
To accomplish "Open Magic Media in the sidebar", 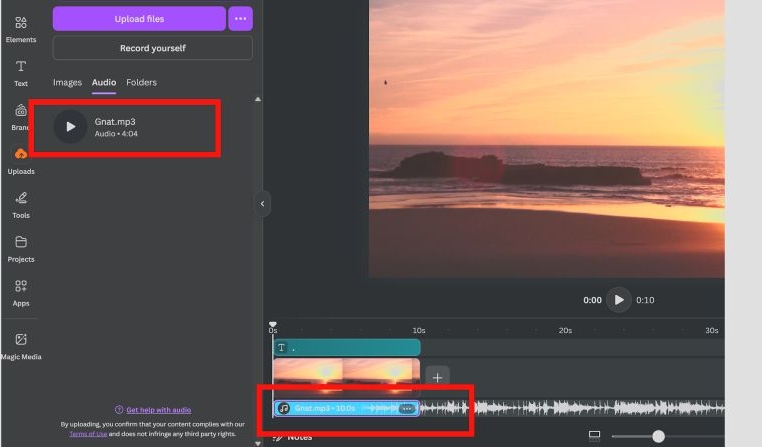I will [x=21, y=346].
